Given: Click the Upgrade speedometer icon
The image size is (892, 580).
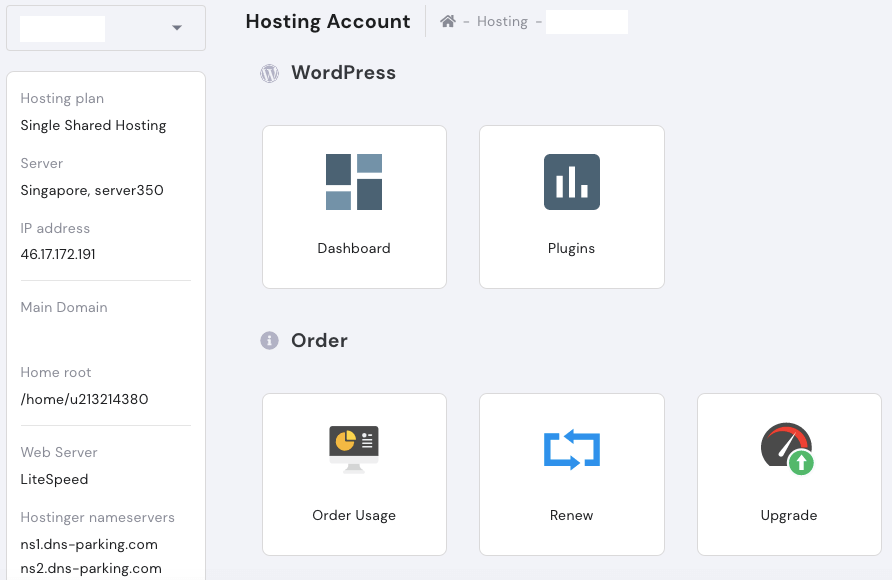Looking at the screenshot, I should coord(788,449).
